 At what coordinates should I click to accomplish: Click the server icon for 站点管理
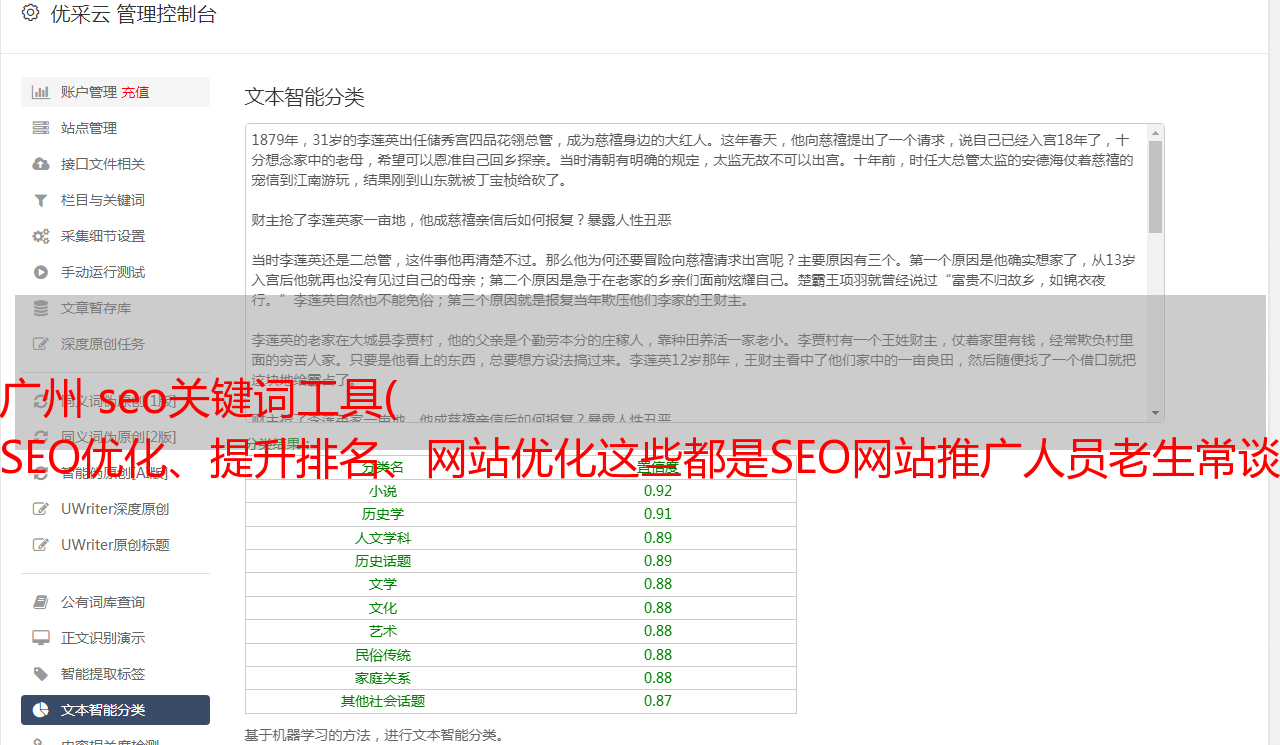pyautogui.click(x=41, y=128)
